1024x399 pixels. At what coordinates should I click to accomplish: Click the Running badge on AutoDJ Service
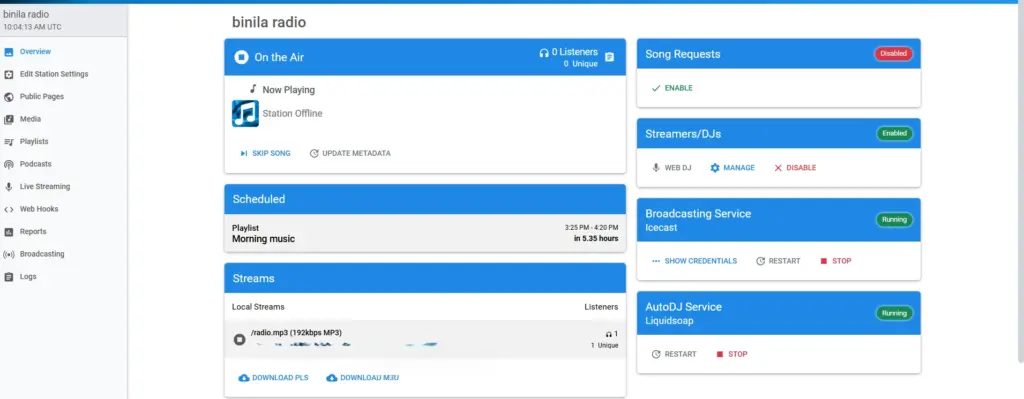(894, 313)
